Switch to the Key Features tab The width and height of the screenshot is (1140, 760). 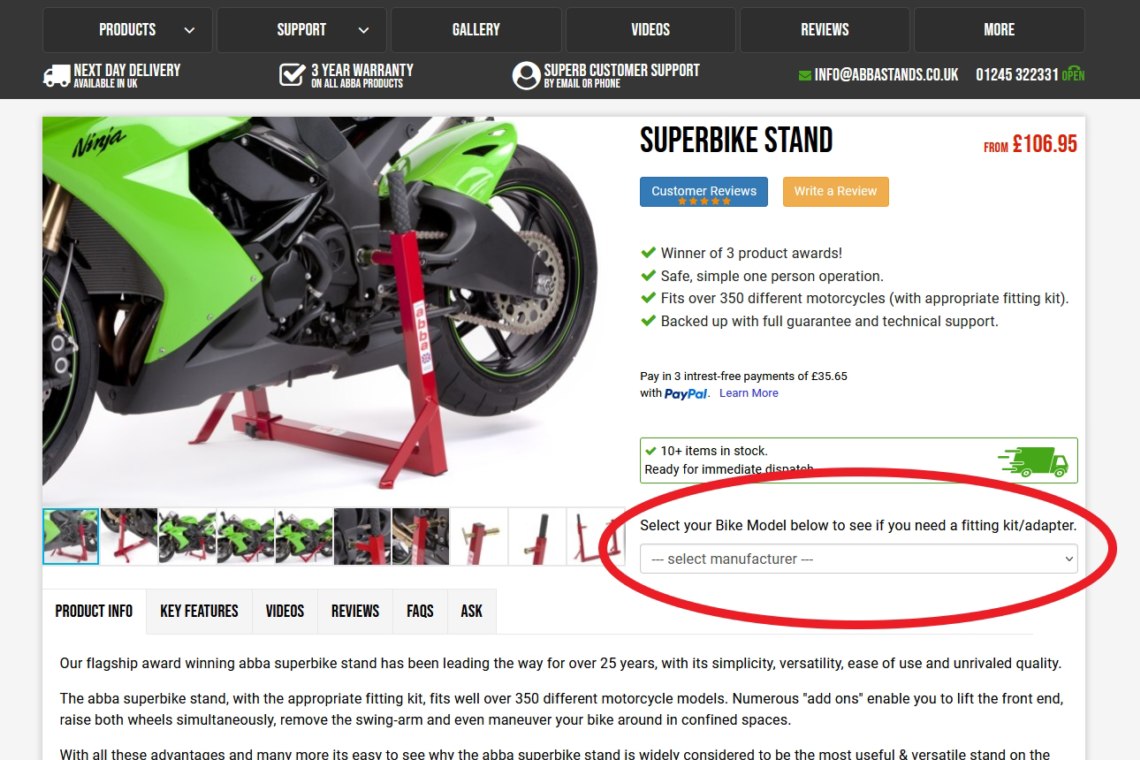[x=199, y=611]
